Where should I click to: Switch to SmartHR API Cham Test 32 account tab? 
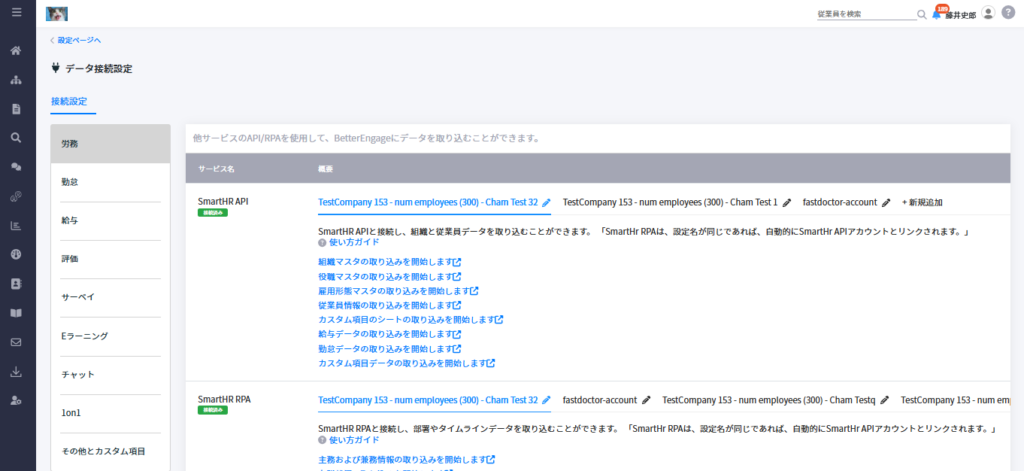(x=428, y=203)
